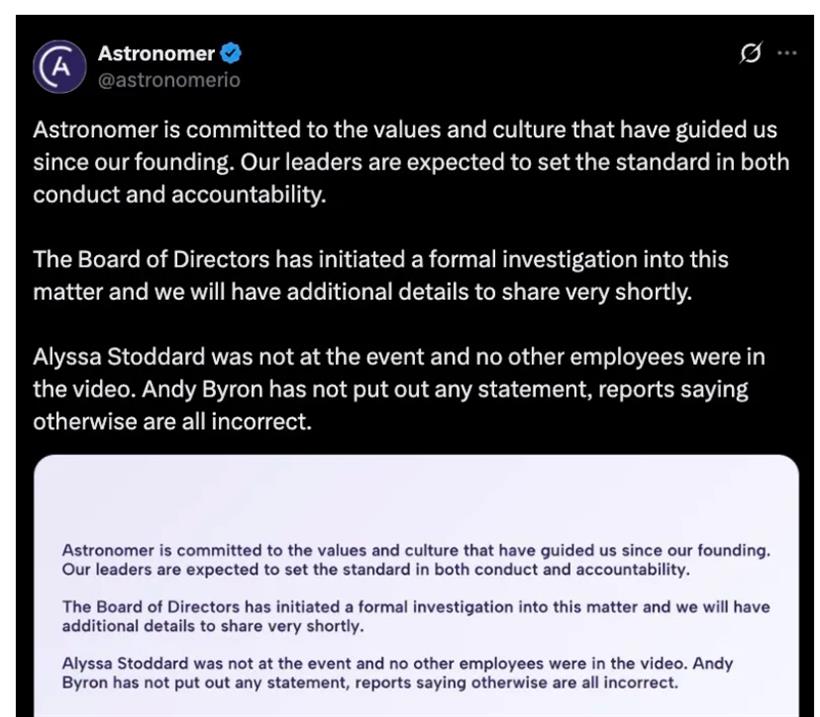Click the image's Board of Directors paragraph
The image size is (820, 717).
pos(416,616)
